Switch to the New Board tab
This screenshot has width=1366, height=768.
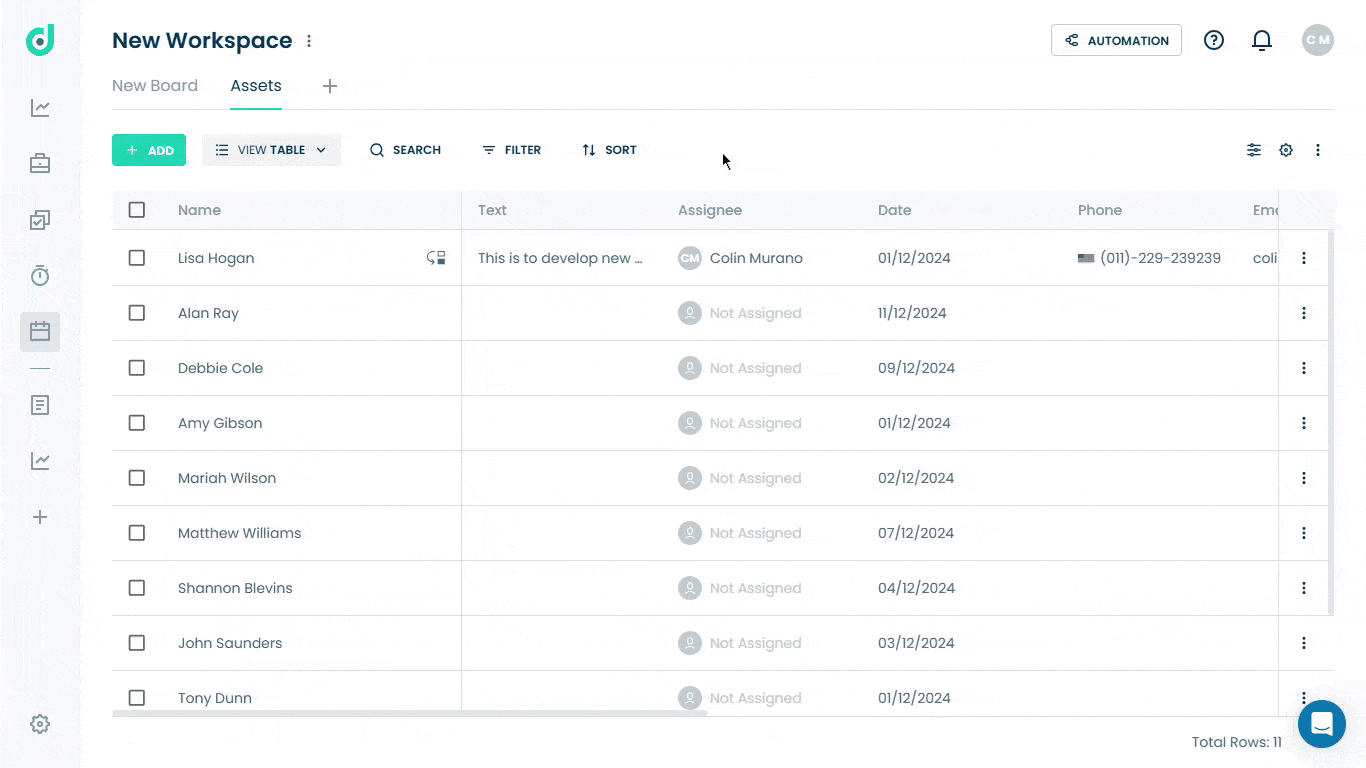pos(155,86)
